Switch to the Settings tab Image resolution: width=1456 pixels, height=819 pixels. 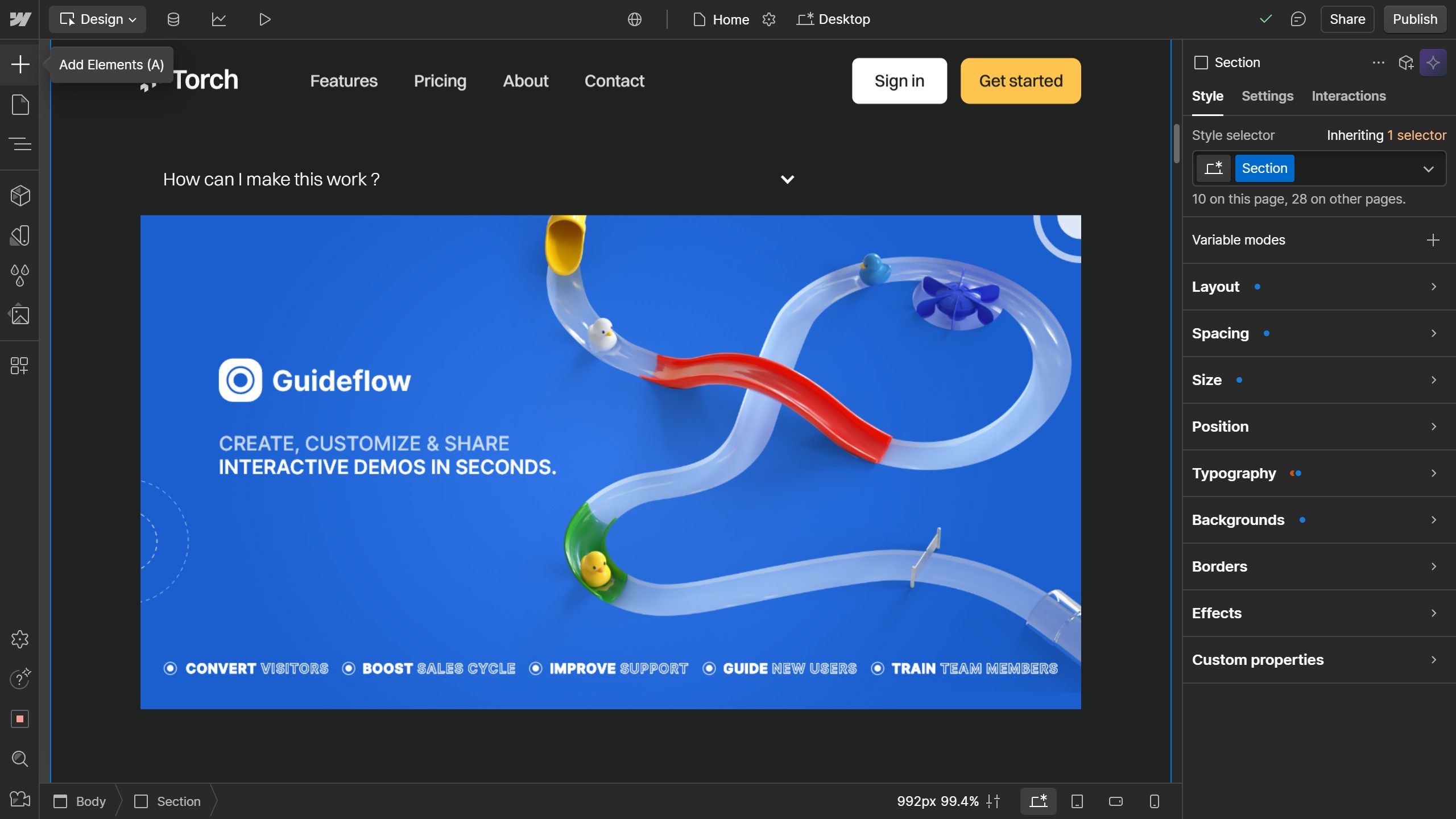[x=1267, y=96]
